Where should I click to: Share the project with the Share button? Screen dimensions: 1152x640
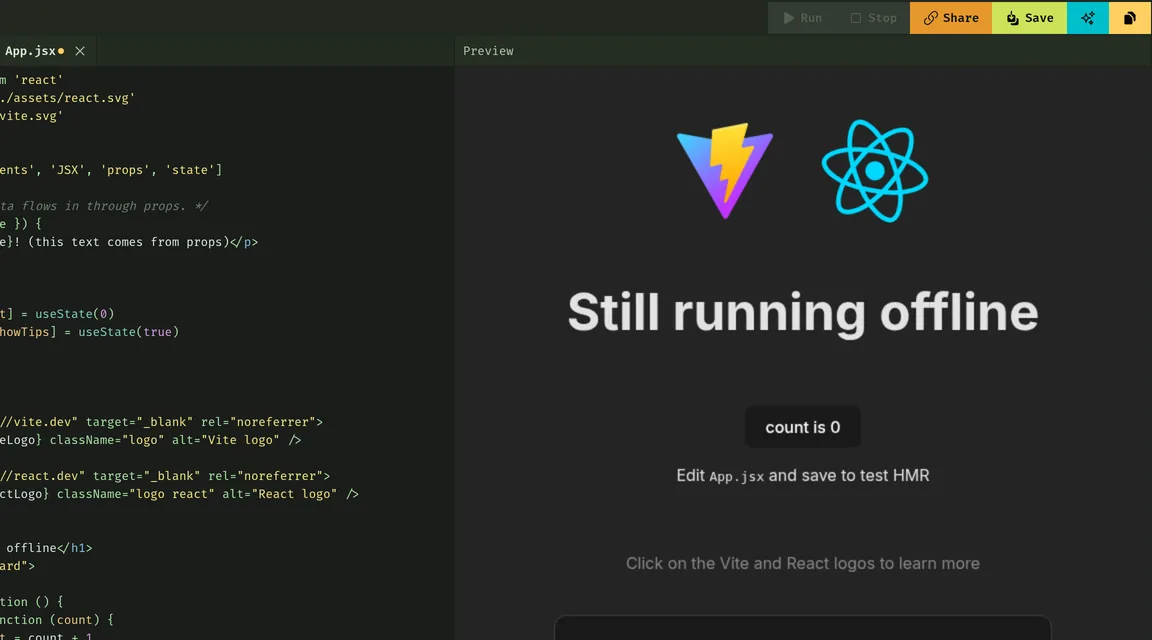point(951,18)
